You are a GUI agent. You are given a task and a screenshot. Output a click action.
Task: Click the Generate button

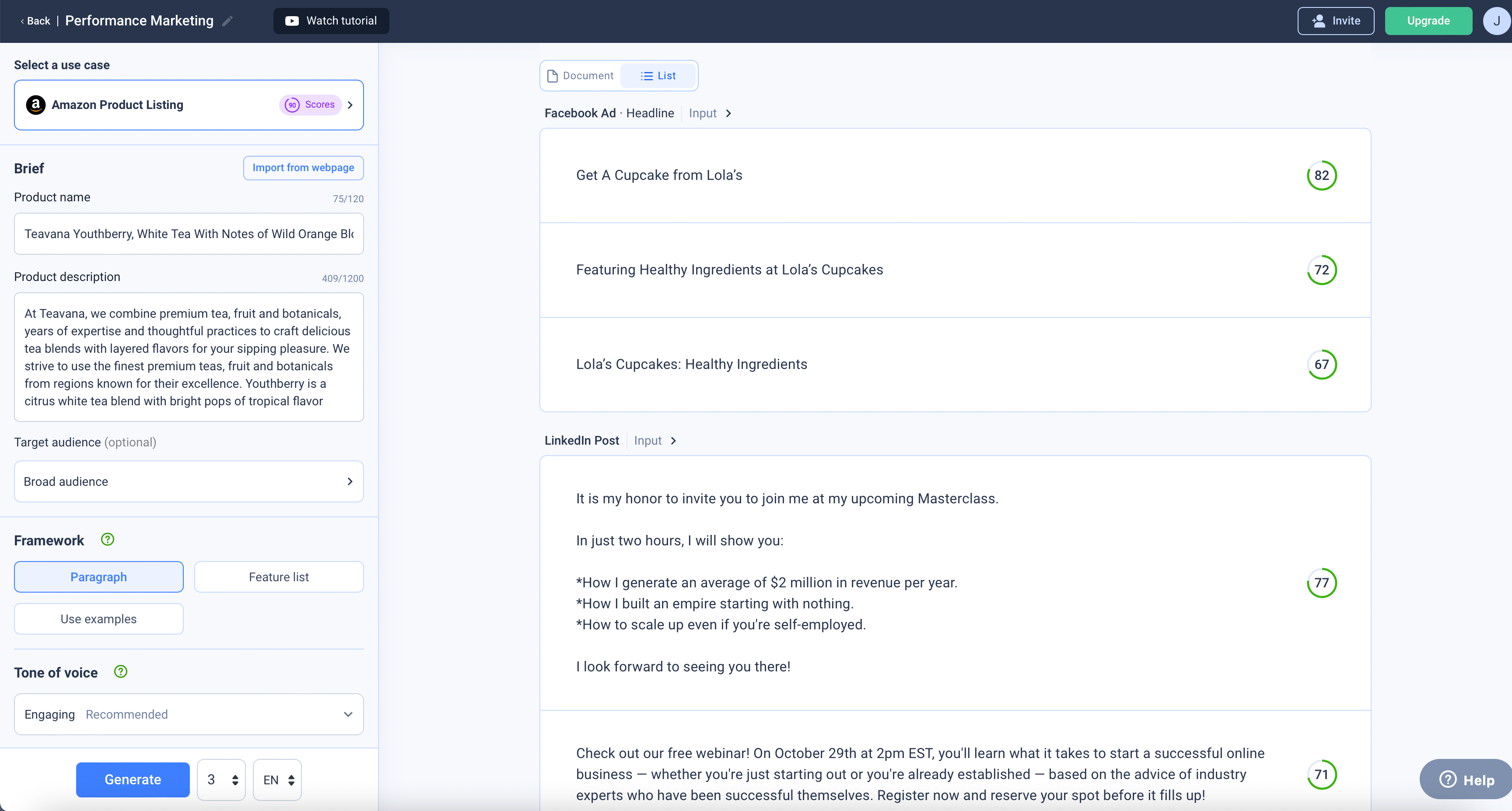click(133, 779)
